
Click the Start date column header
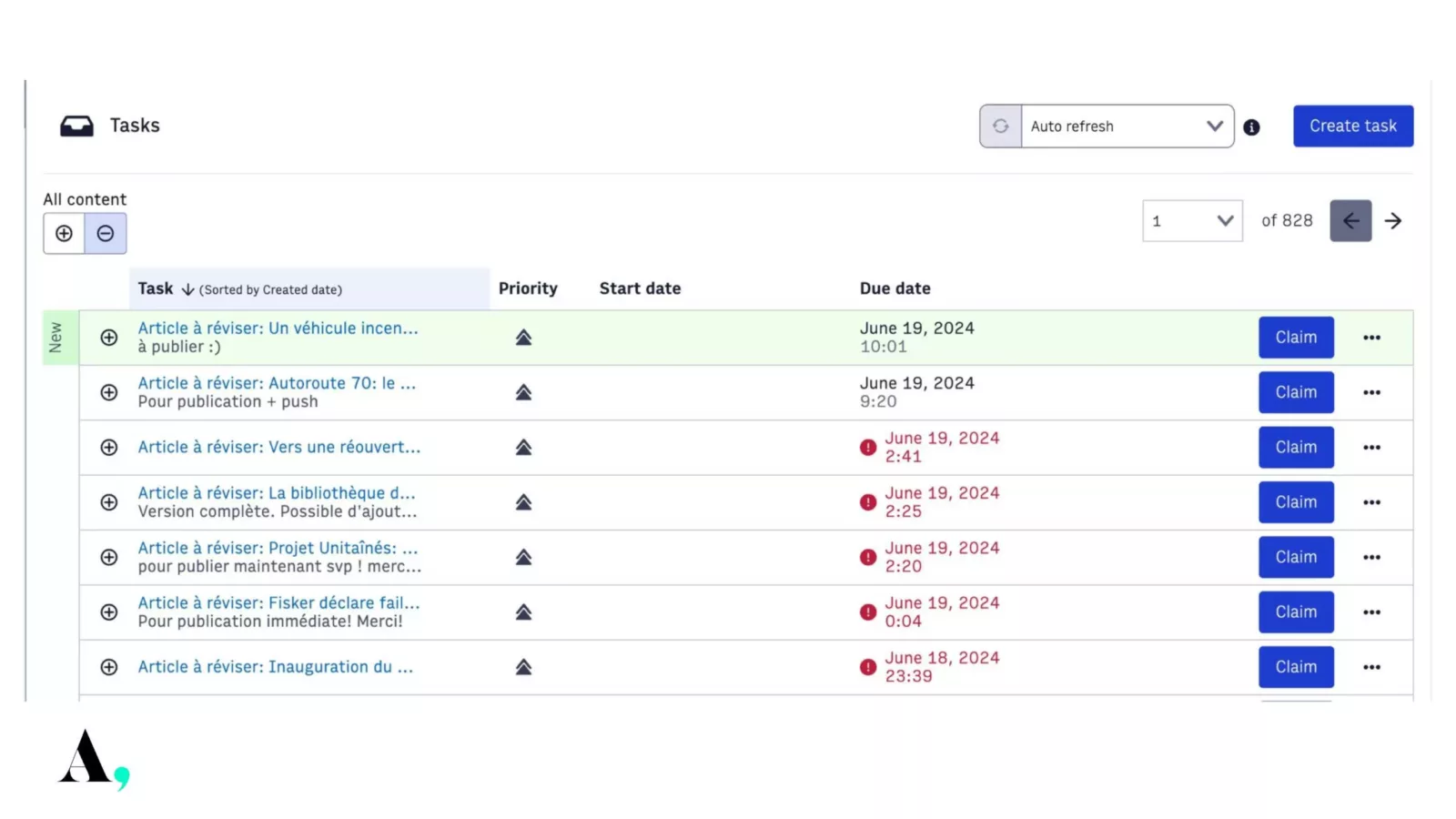pyautogui.click(x=640, y=288)
